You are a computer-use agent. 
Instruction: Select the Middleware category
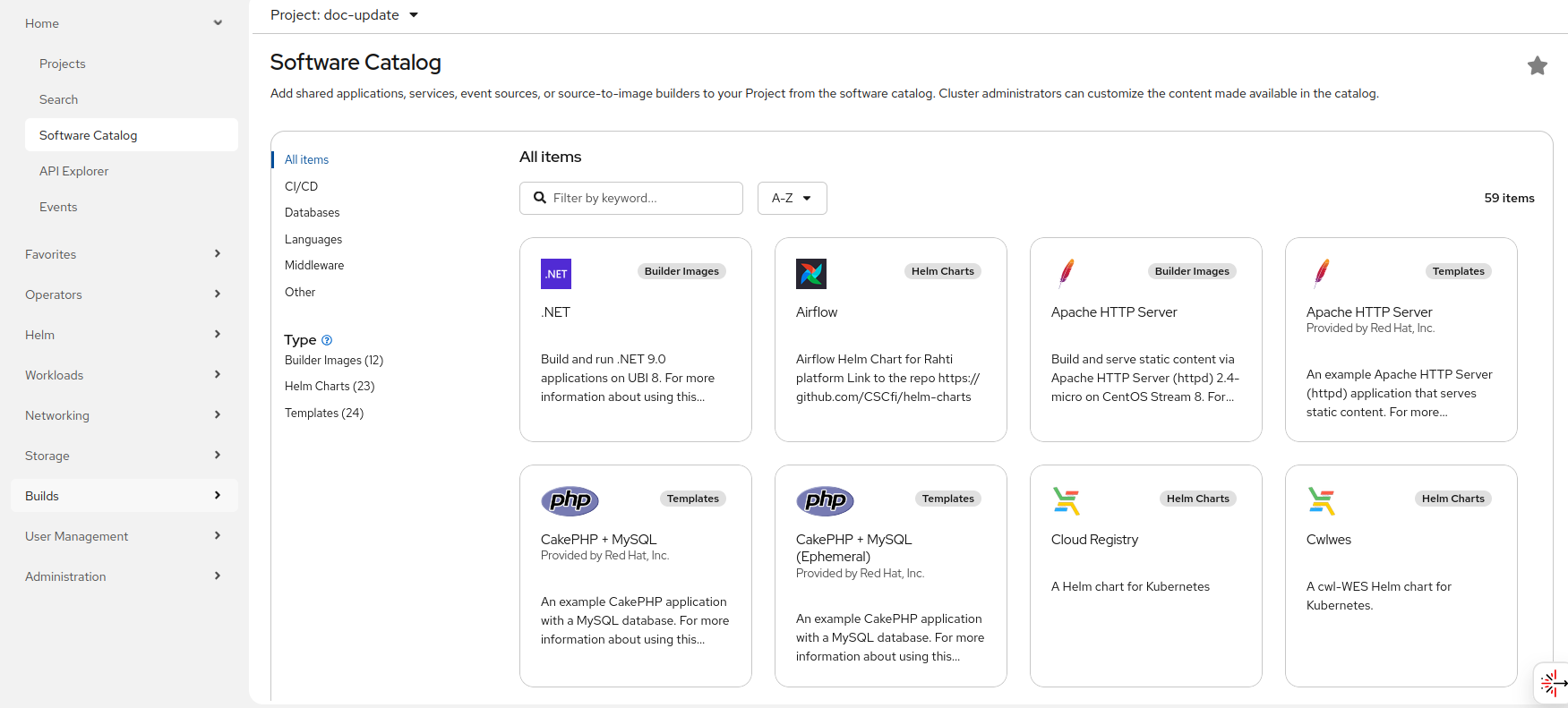point(313,266)
